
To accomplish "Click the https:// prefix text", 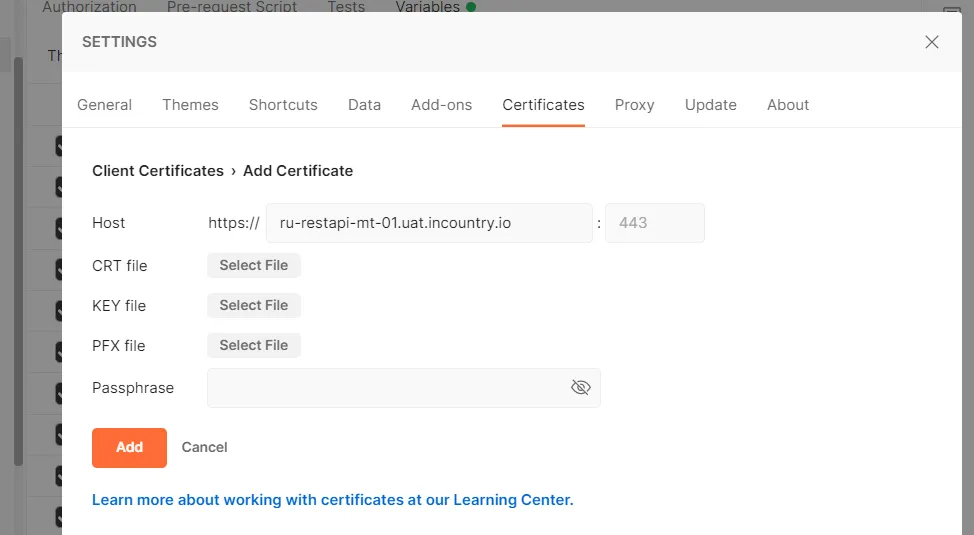I will tap(234, 223).
